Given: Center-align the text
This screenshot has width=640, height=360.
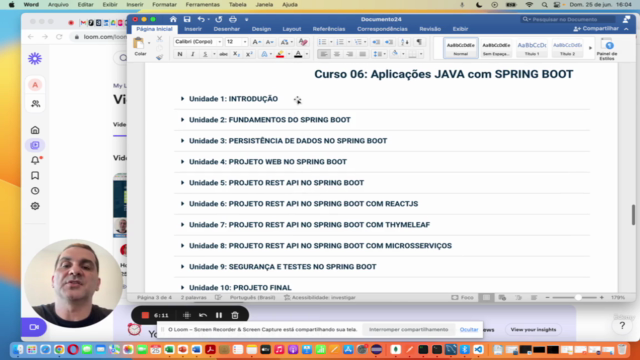Looking at the screenshot, I should coord(337,54).
